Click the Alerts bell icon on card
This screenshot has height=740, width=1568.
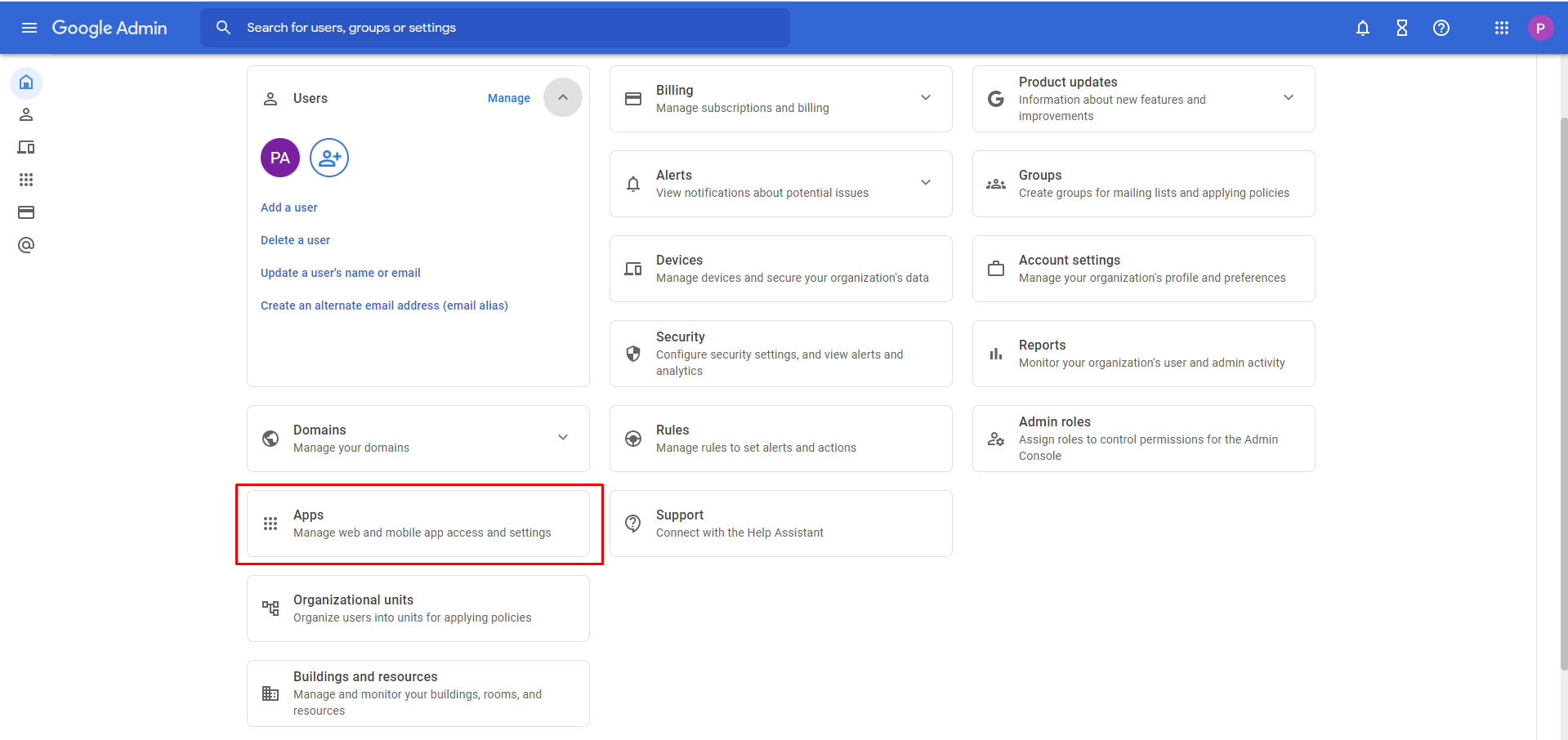click(x=633, y=184)
